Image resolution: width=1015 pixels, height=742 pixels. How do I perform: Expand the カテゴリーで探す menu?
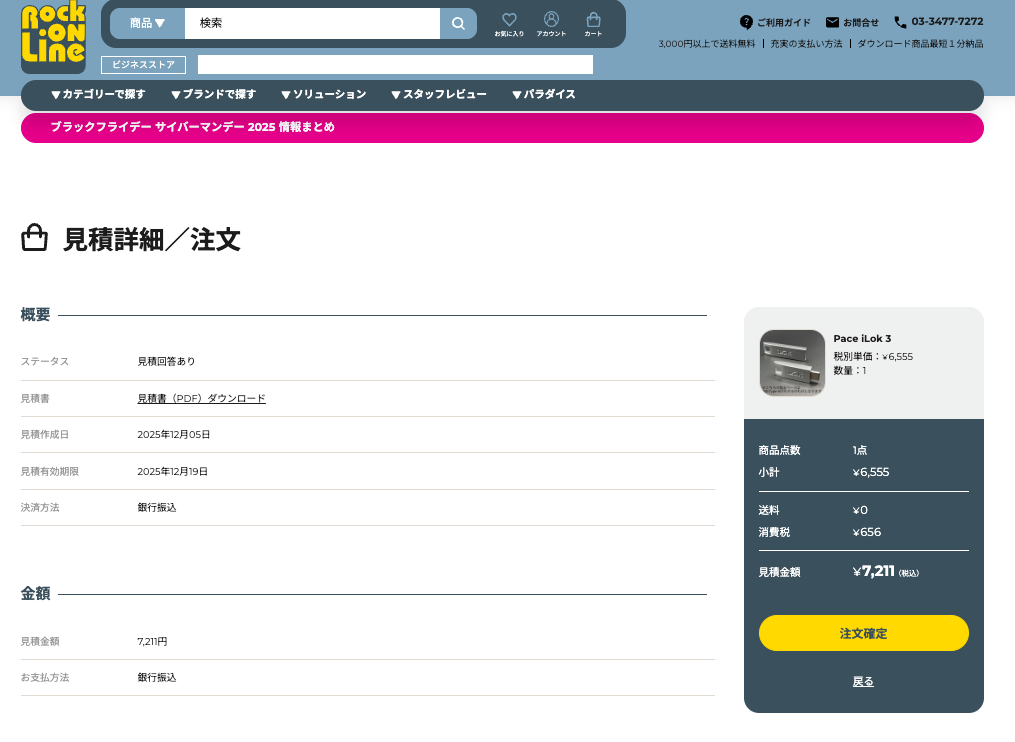(98, 95)
